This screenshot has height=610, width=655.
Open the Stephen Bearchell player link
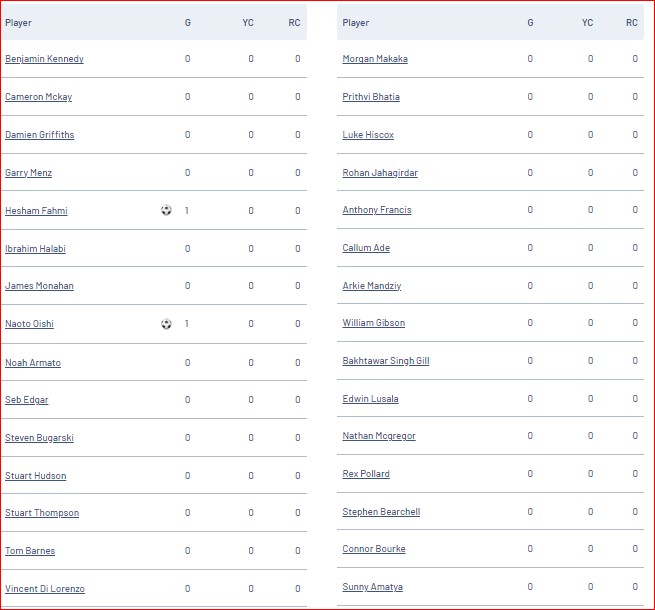[x=381, y=512]
